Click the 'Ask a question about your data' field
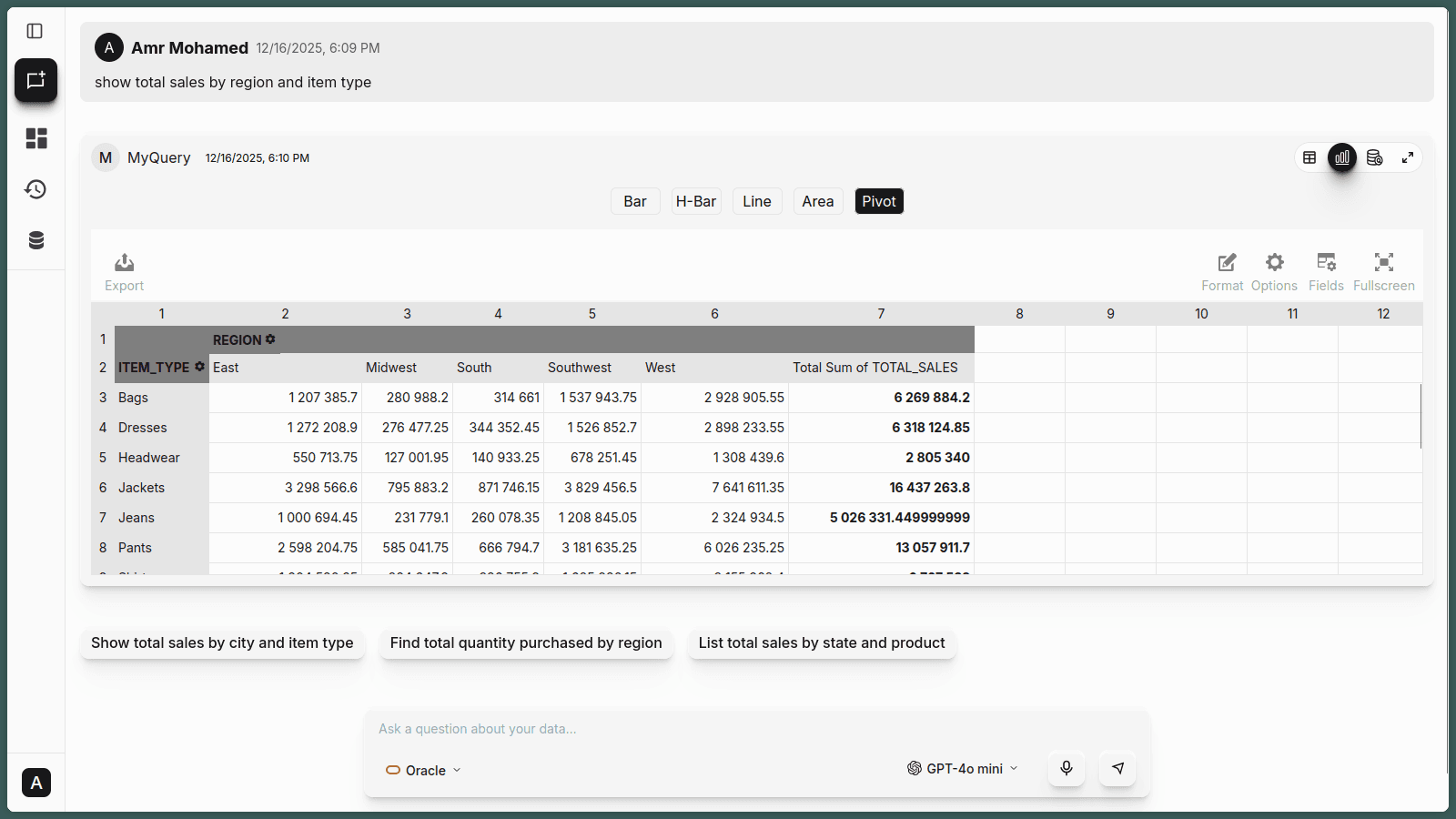This screenshot has height=819, width=1456. coord(637,729)
